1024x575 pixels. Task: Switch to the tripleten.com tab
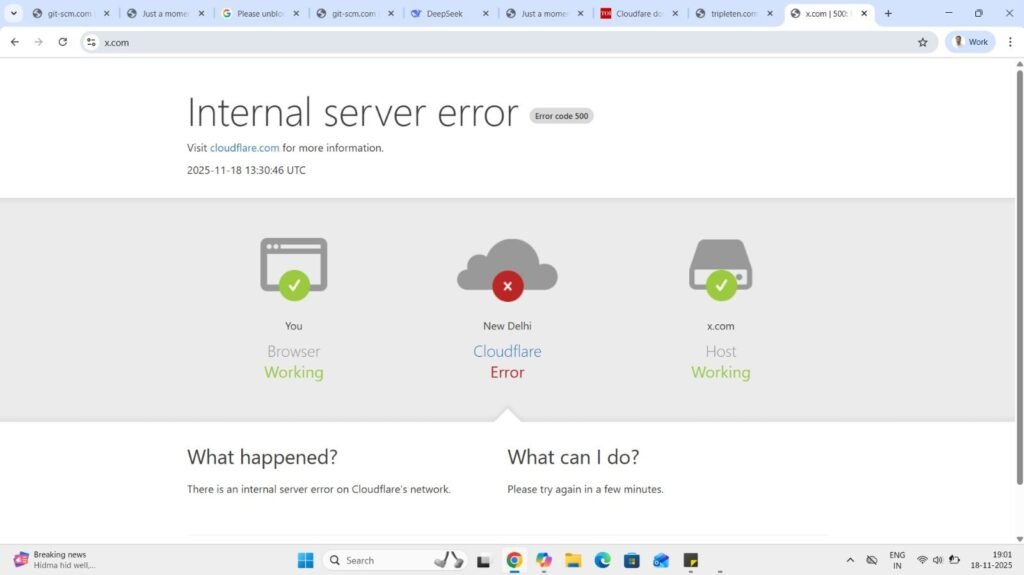click(733, 14)
